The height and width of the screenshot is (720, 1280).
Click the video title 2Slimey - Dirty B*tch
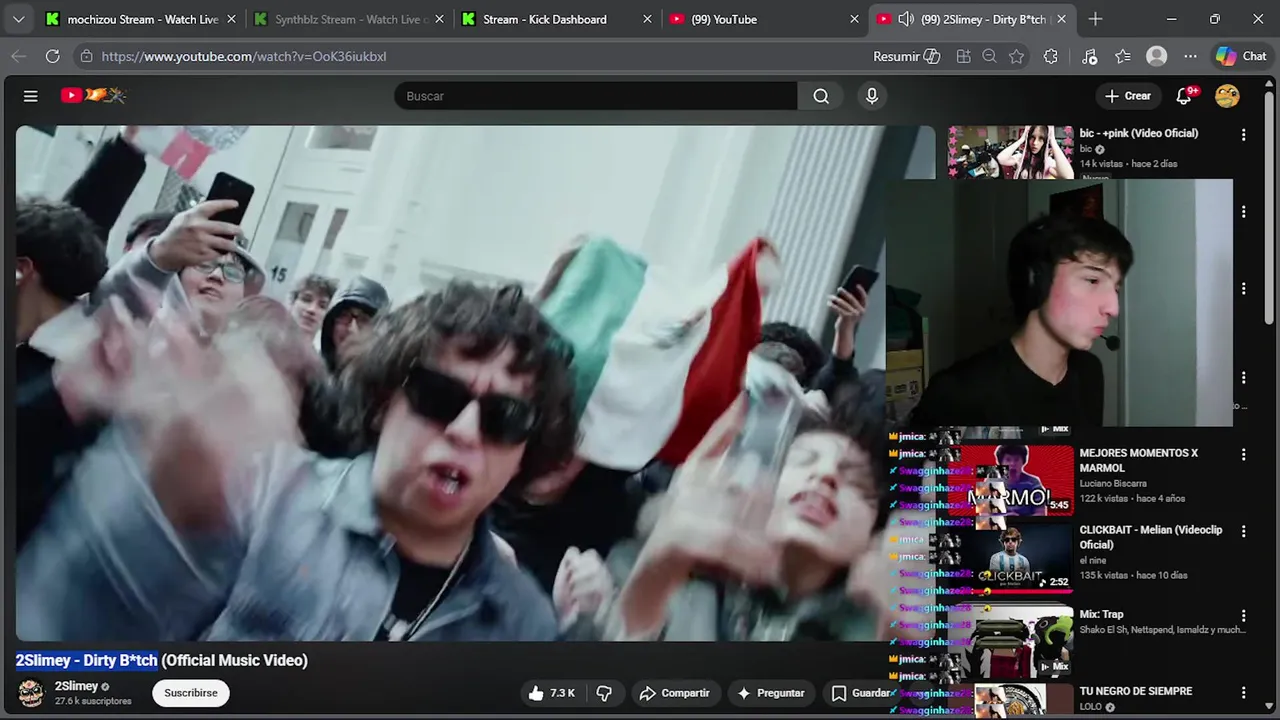[162, 660]
